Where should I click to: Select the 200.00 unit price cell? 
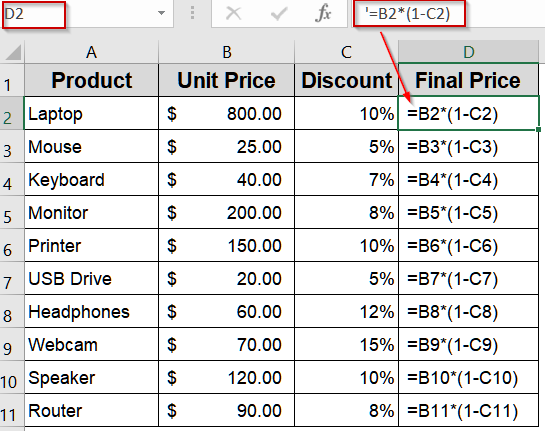pos(227,212)
